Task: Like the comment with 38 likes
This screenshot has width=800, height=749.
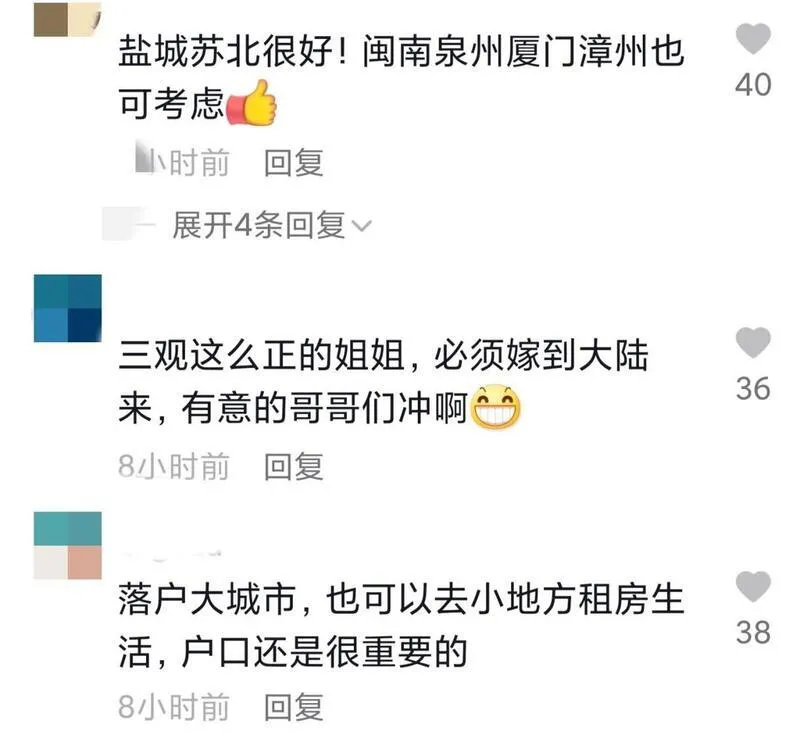Action: (x=753, y=586)
